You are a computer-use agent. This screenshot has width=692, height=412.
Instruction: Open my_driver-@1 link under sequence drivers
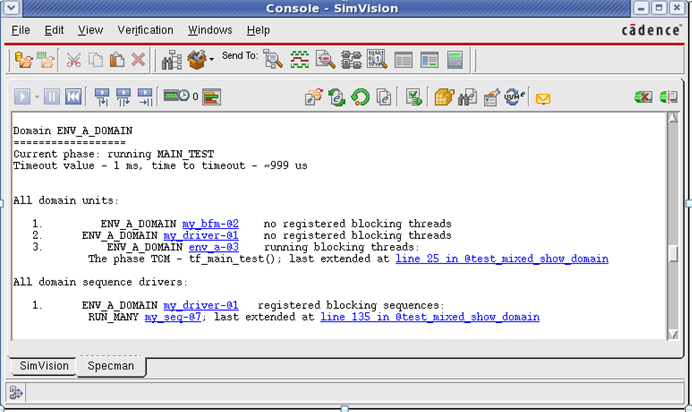pyautogui.click(x=201, y=305)
